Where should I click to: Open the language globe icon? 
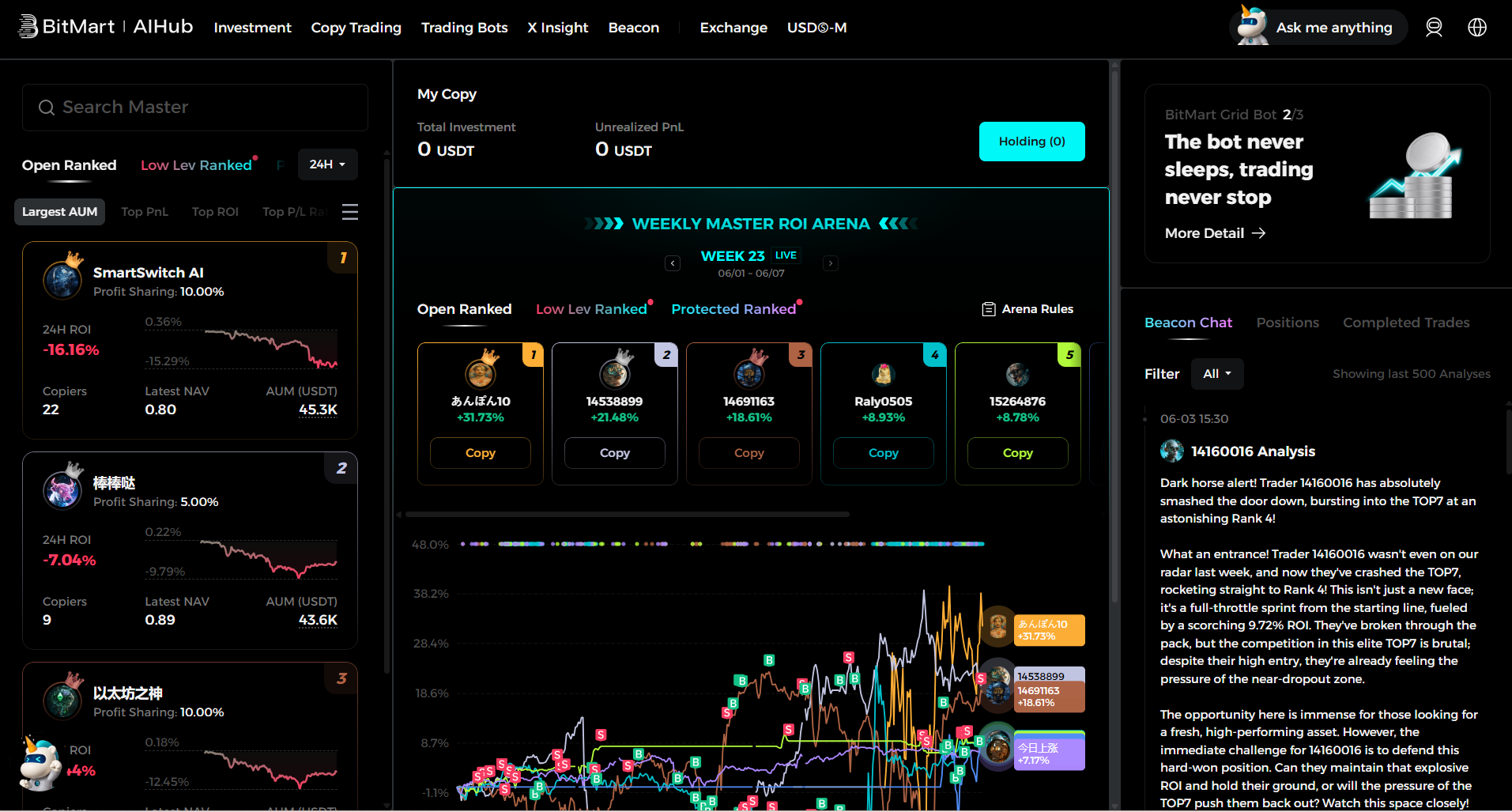coord(1477,28)
